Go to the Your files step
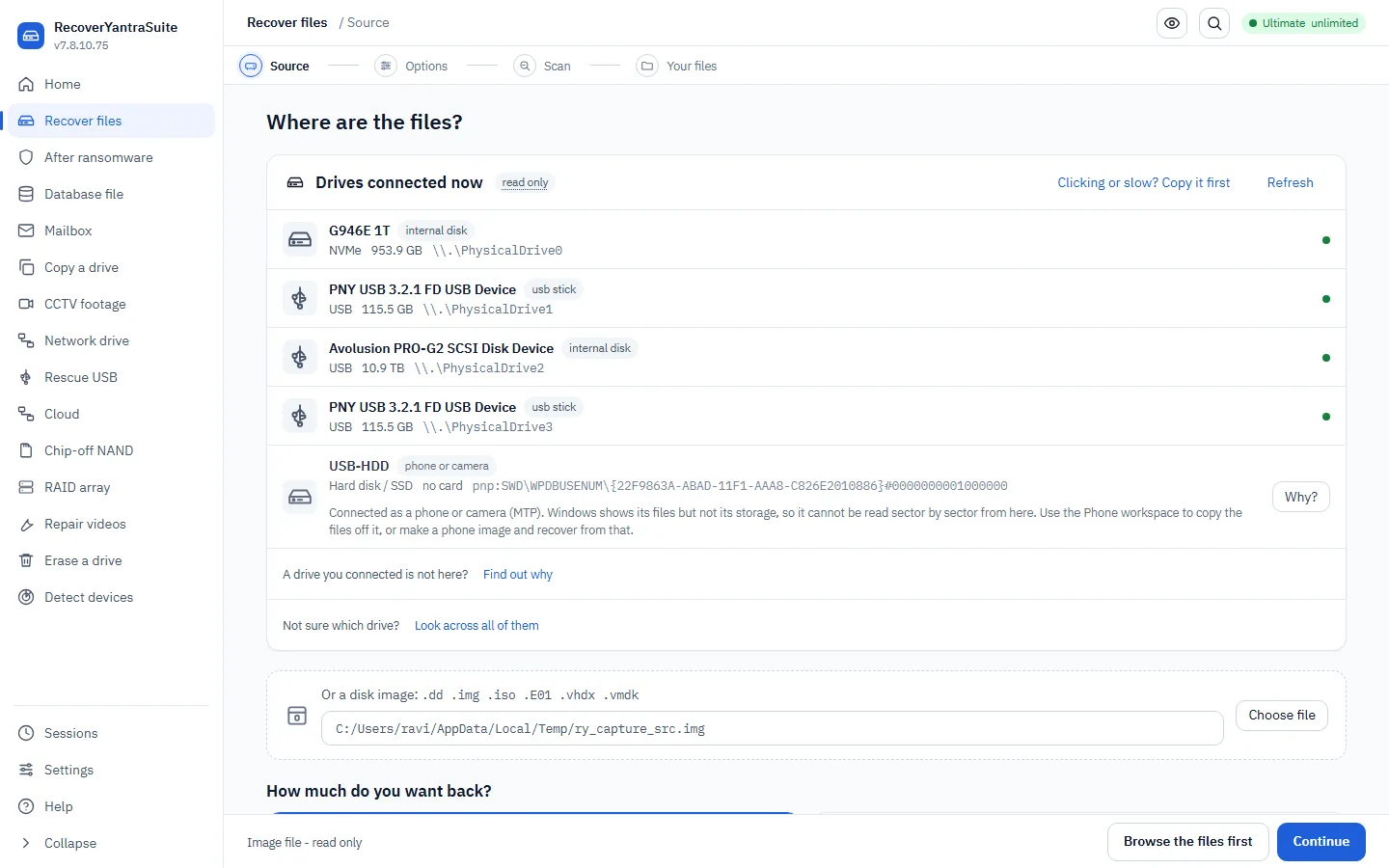Image resolution: width=1389 pixels, height=868 pixels. (677, 66)
